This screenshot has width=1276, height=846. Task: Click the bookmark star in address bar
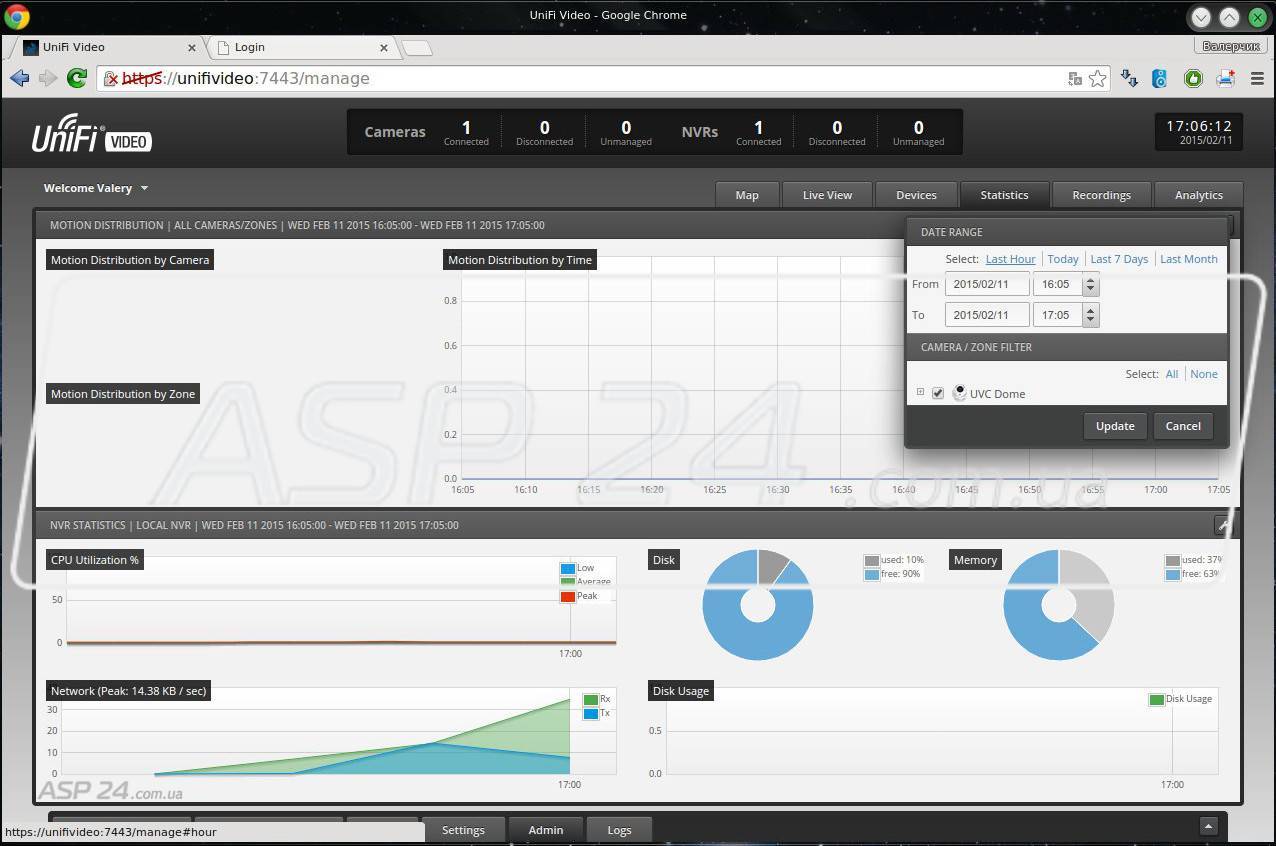click(x=1098, y=78)
